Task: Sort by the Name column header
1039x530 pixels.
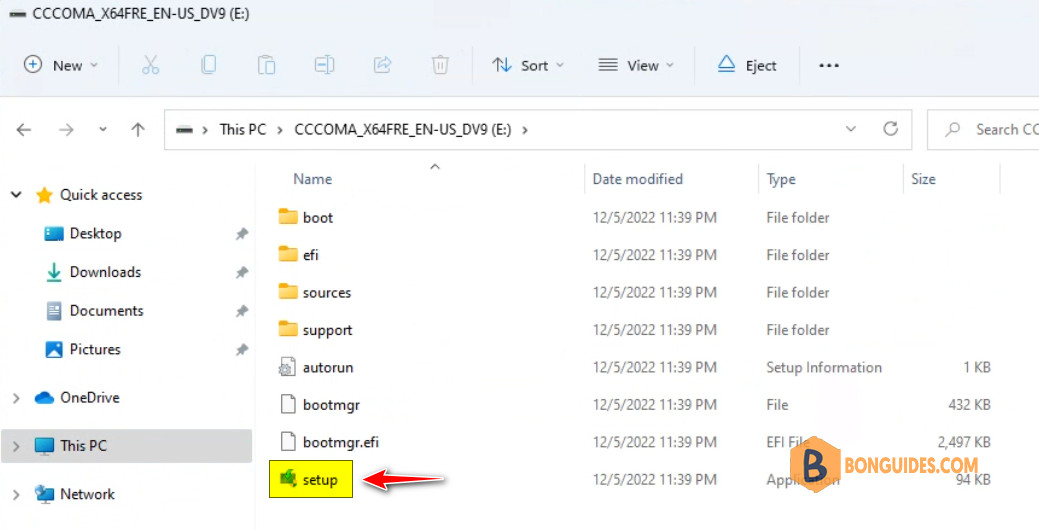Action: tap(313, 179)
